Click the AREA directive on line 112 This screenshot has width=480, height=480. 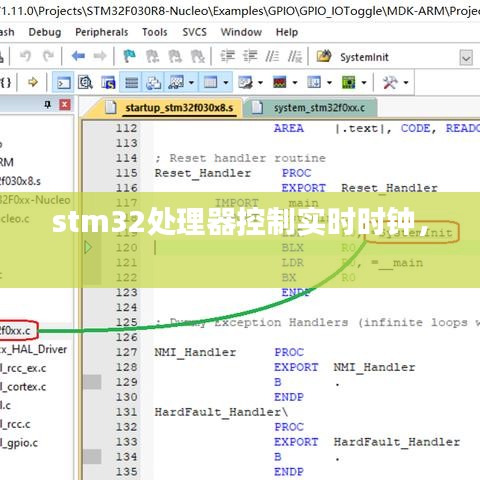tap(289, 128)
